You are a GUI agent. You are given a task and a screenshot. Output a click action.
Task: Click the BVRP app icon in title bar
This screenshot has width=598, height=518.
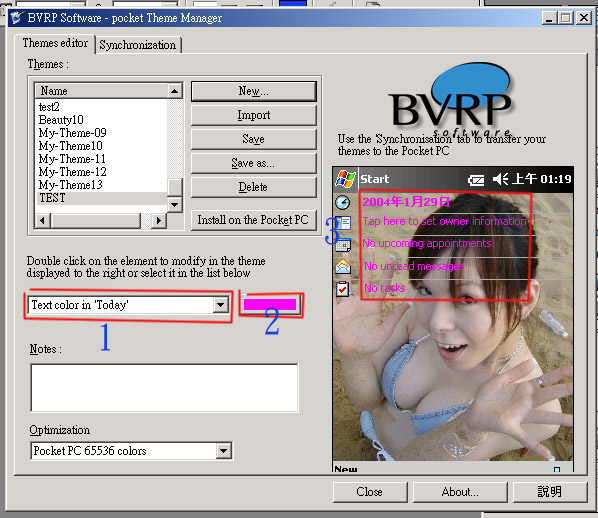pyautogui.click(x=16, y=18)
